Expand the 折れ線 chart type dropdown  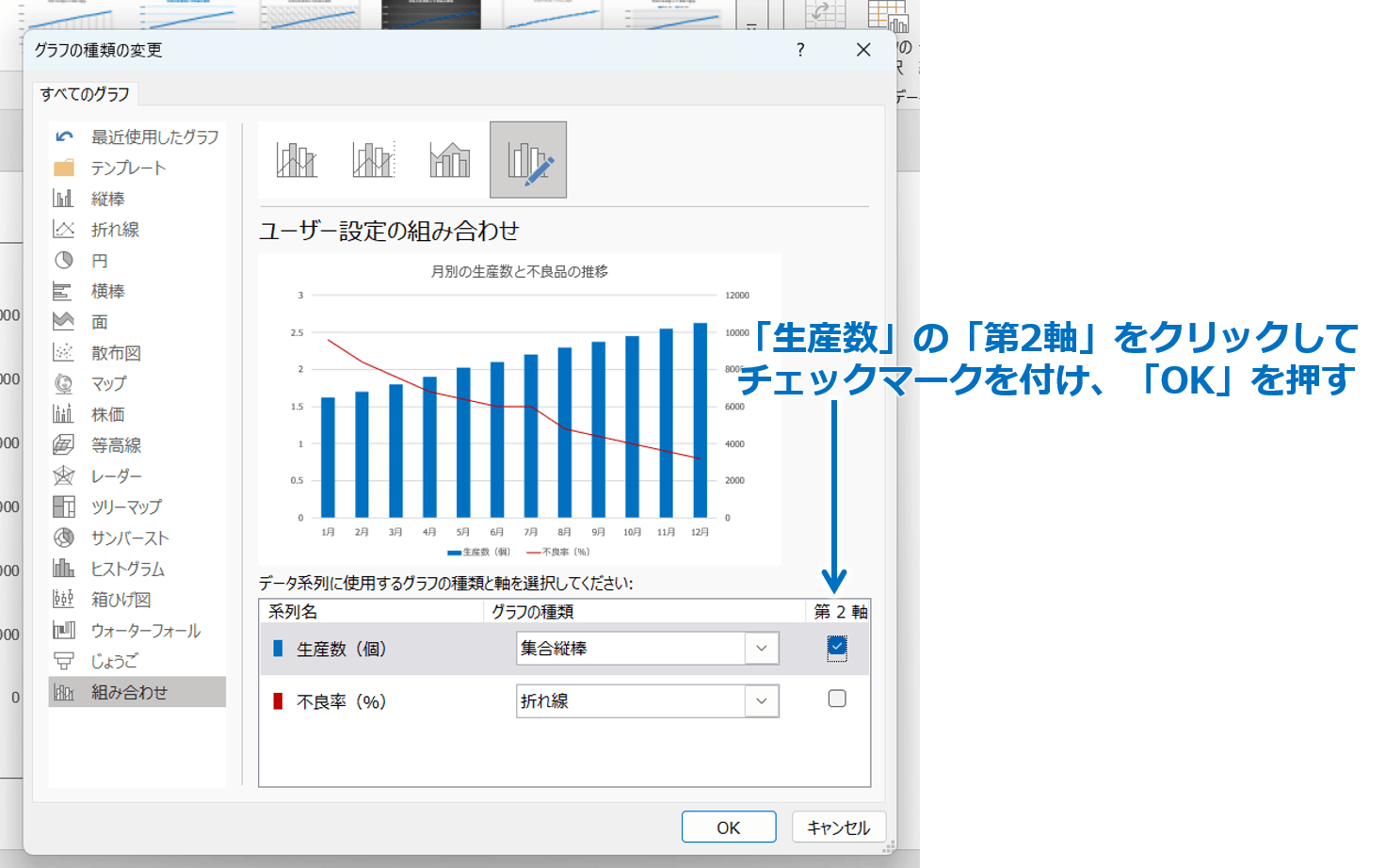click(x=762, y=700)
